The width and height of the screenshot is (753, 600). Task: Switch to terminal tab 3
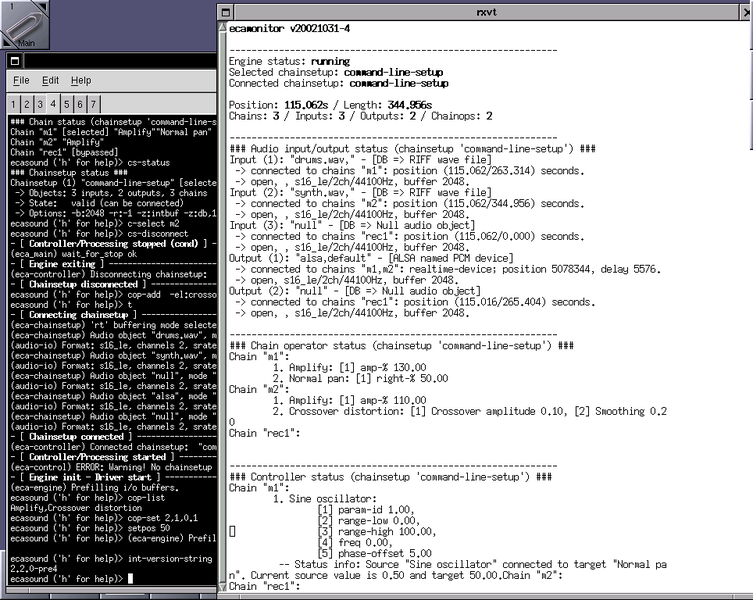point(40,104)
